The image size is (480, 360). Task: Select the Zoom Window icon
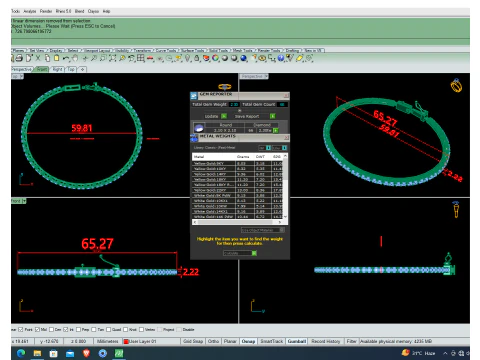tap(103, 58)
